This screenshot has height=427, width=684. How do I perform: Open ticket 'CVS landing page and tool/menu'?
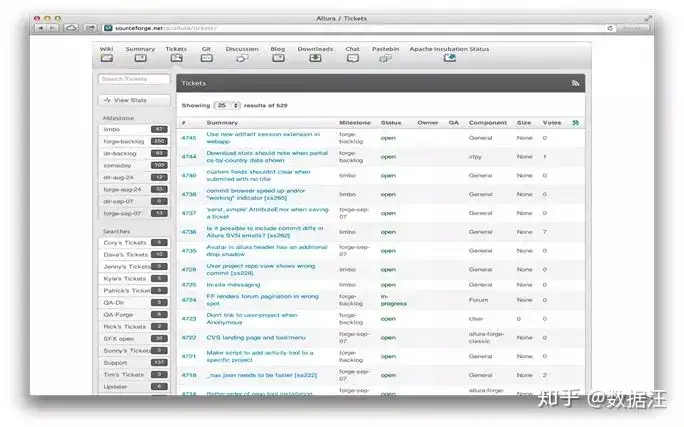[x=256, y=338]
